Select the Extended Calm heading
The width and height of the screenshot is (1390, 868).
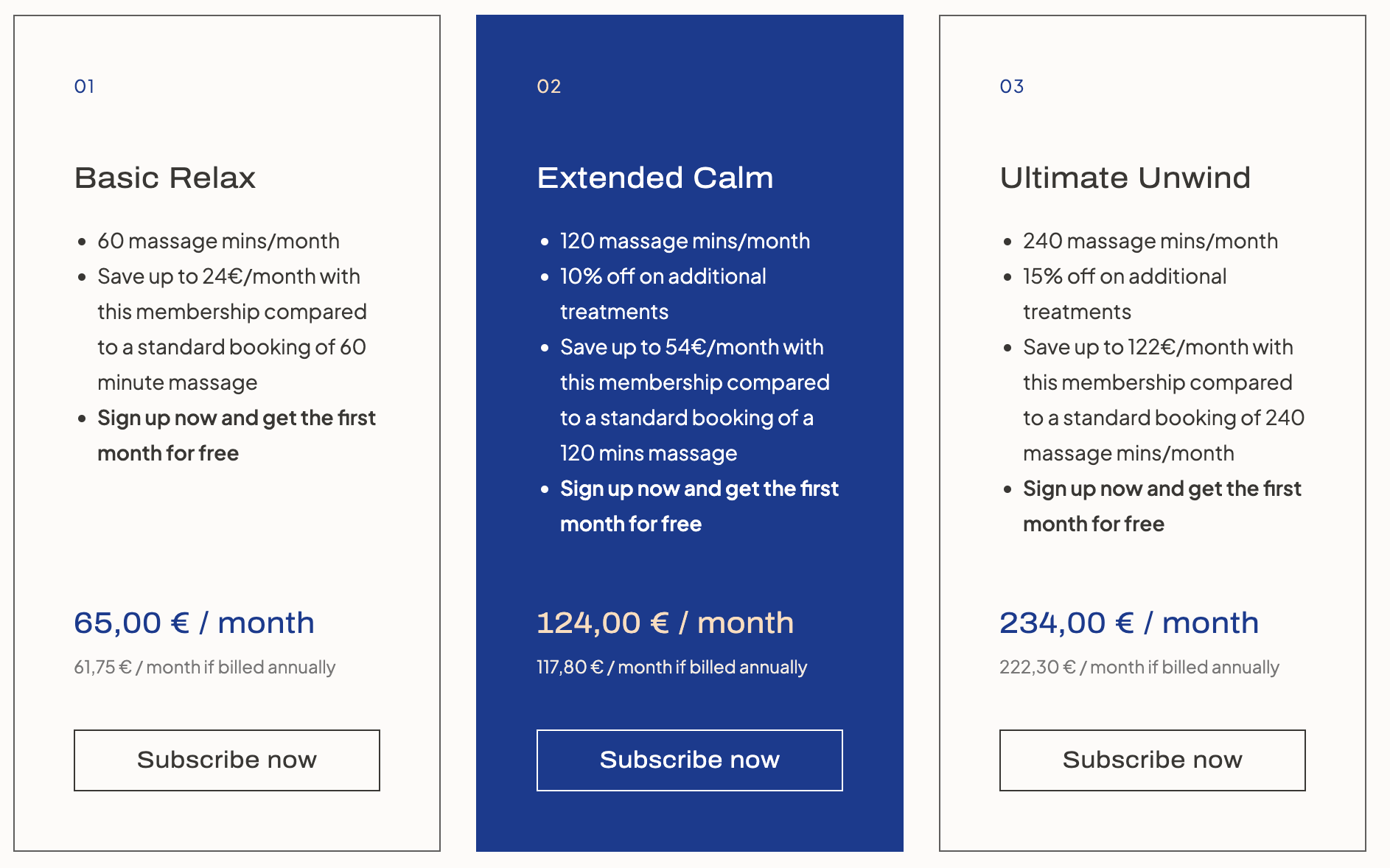coord(655,178)
